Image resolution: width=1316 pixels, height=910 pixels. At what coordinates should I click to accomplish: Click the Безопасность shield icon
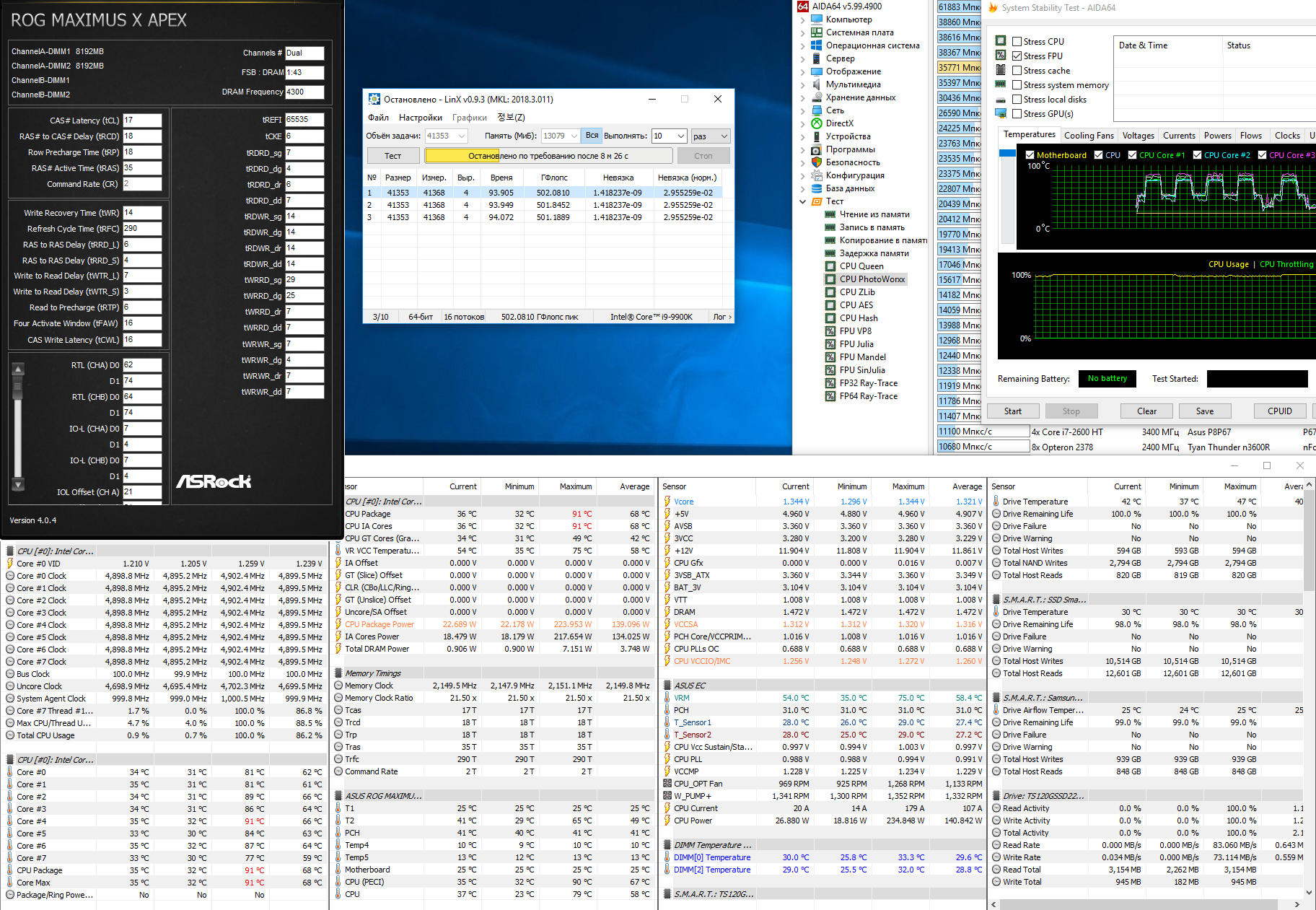point(817,162)
